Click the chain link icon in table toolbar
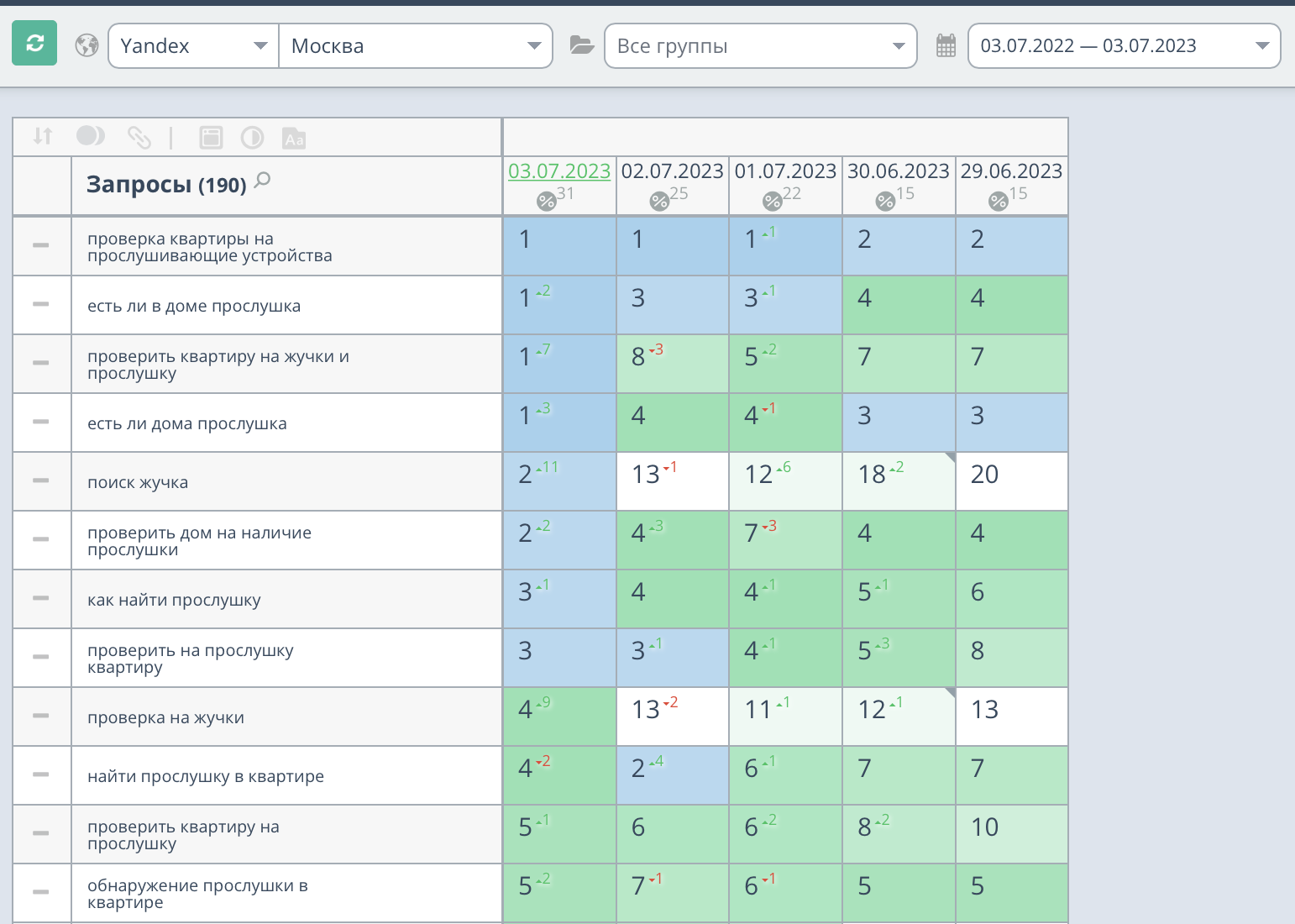Image resolution: width=1295 pixels, height=924 pixels. point(139,137)
